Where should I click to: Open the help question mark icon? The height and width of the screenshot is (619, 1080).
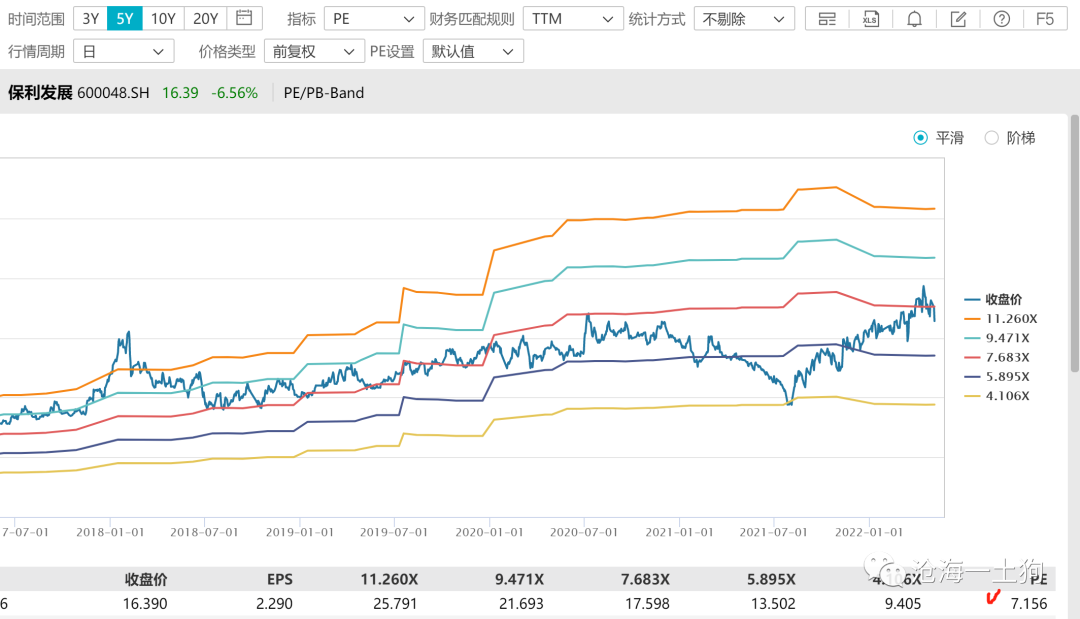click(1001, 19)
